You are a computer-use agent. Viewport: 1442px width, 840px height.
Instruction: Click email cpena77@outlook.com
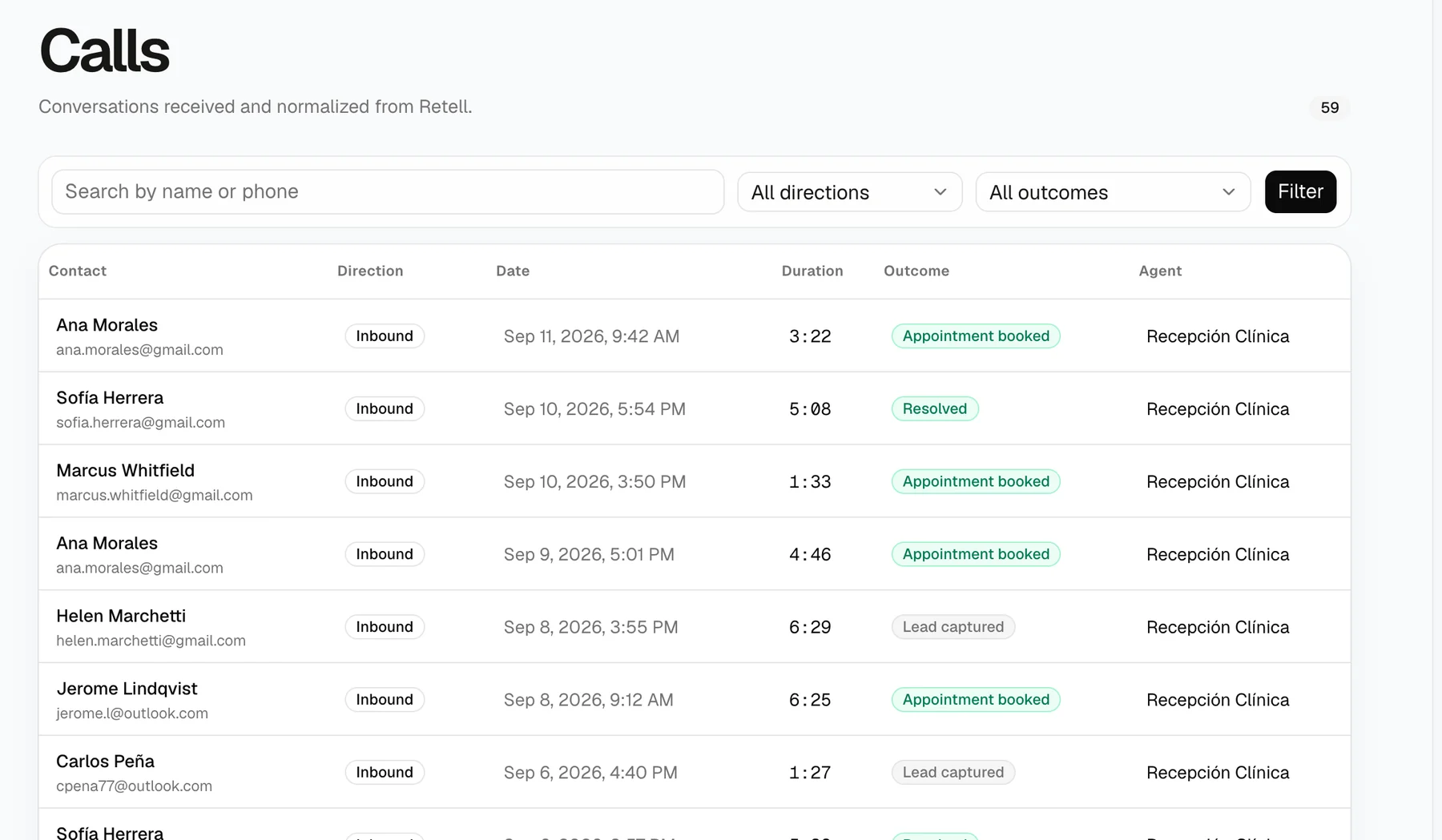pyautogui.click(x=134, y=786)
